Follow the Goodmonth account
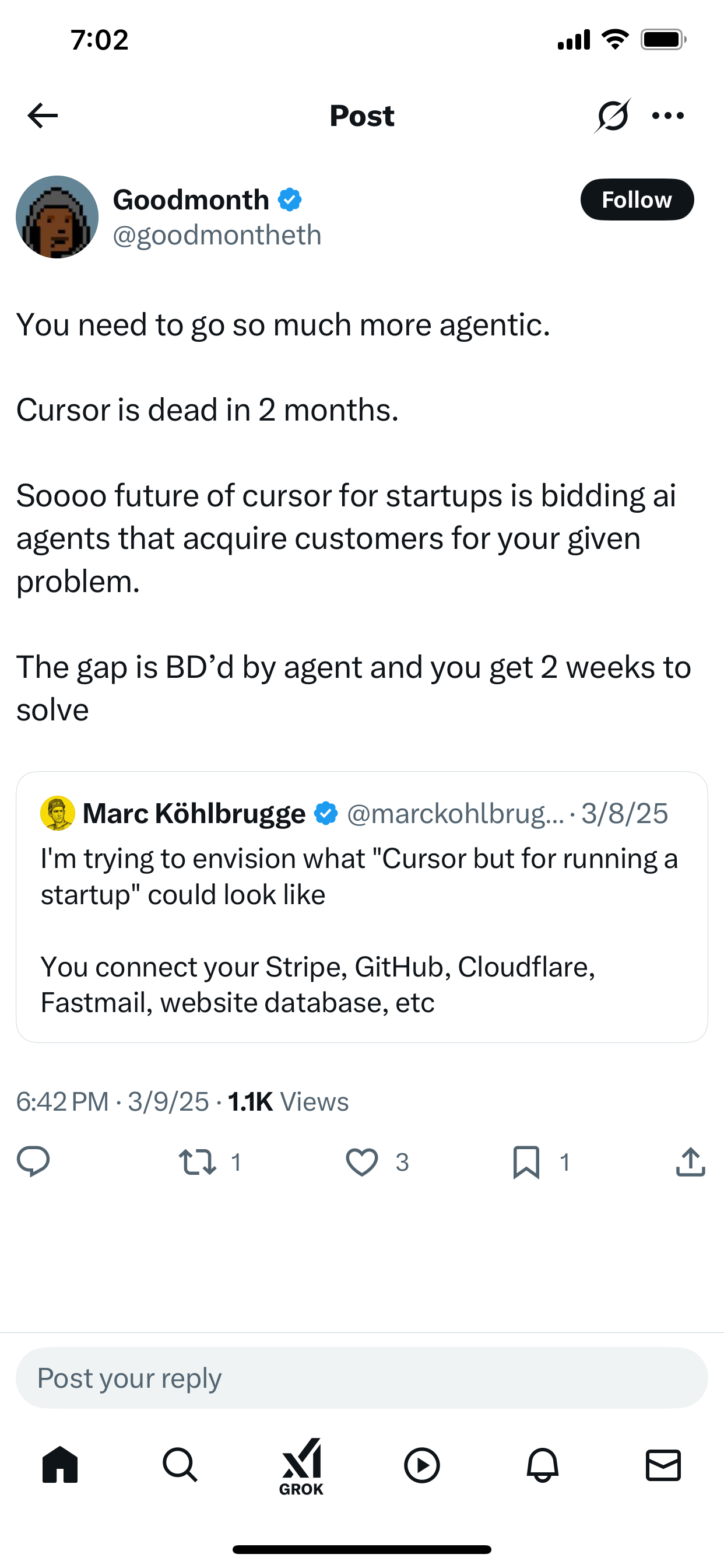Viewport: 724px width, 1568px height. click(x=637, y=199)
